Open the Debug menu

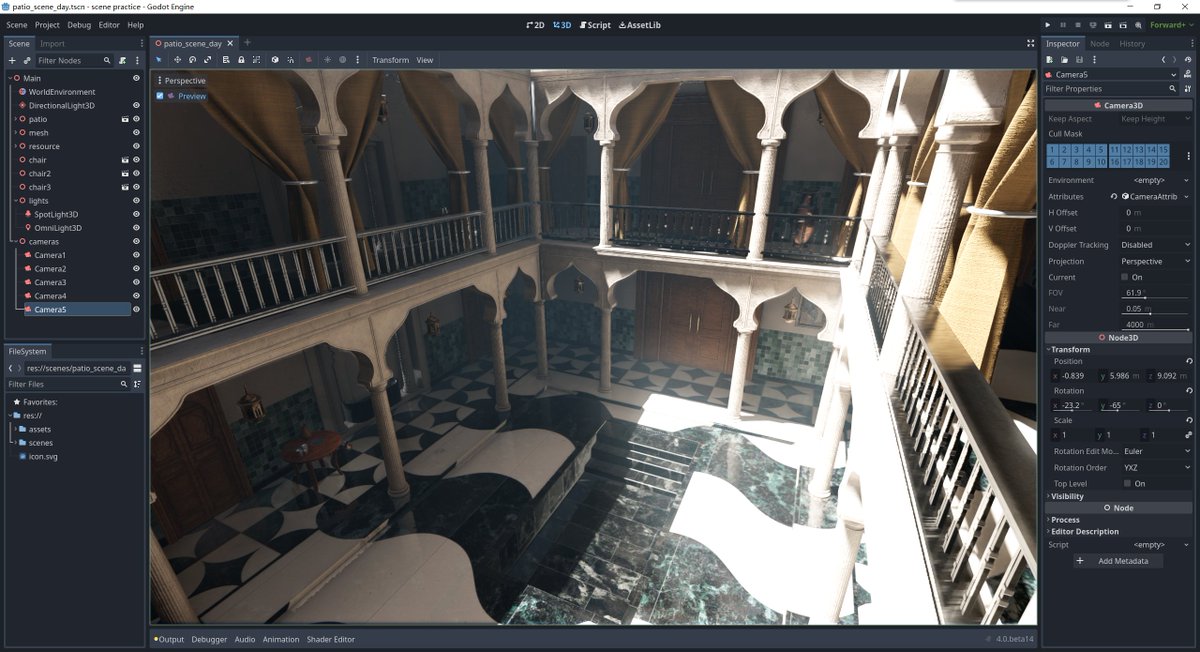(x=79, y=24)
